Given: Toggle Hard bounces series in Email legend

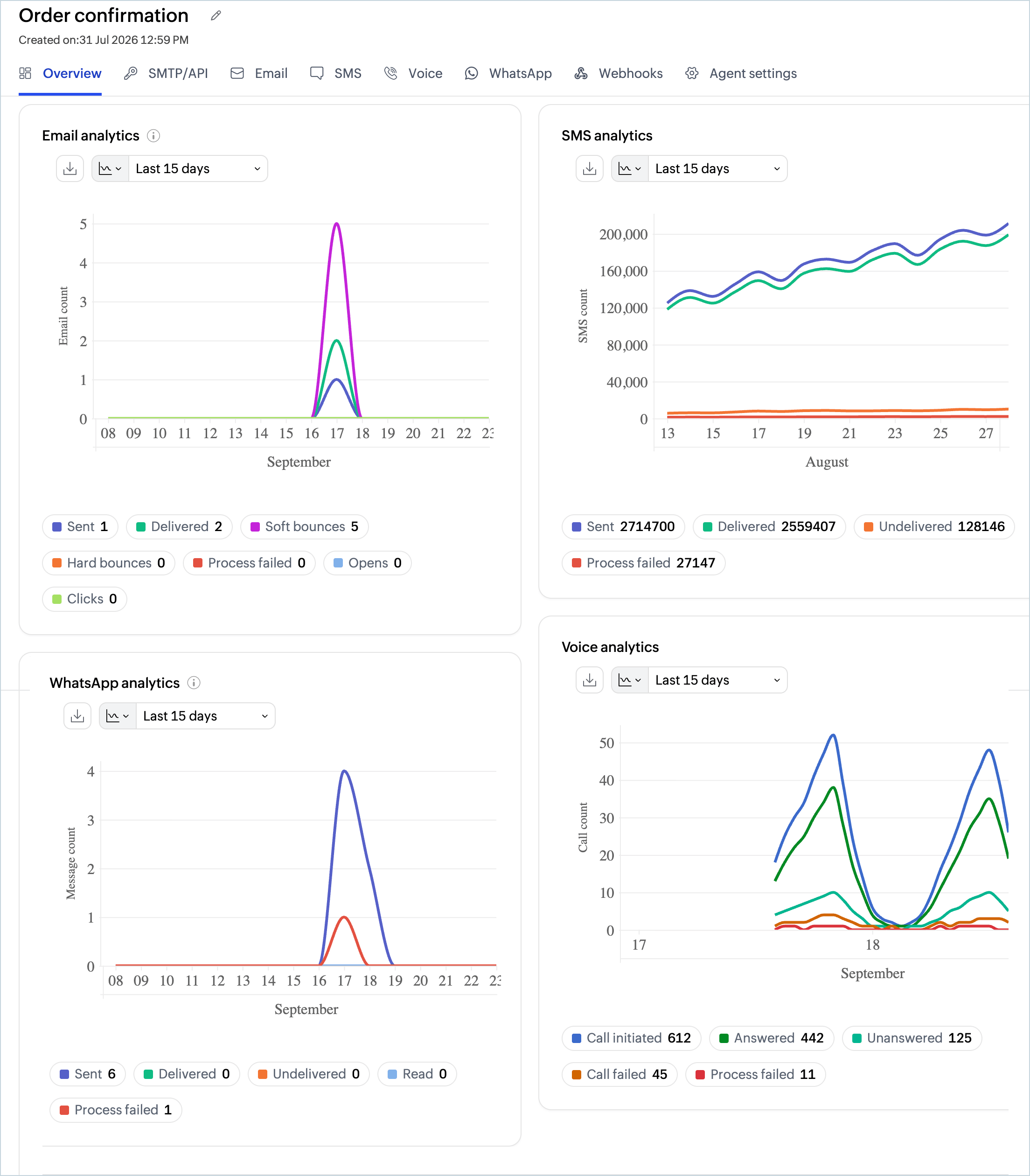Looking at the screenshot, I should (x=109, y=563).
